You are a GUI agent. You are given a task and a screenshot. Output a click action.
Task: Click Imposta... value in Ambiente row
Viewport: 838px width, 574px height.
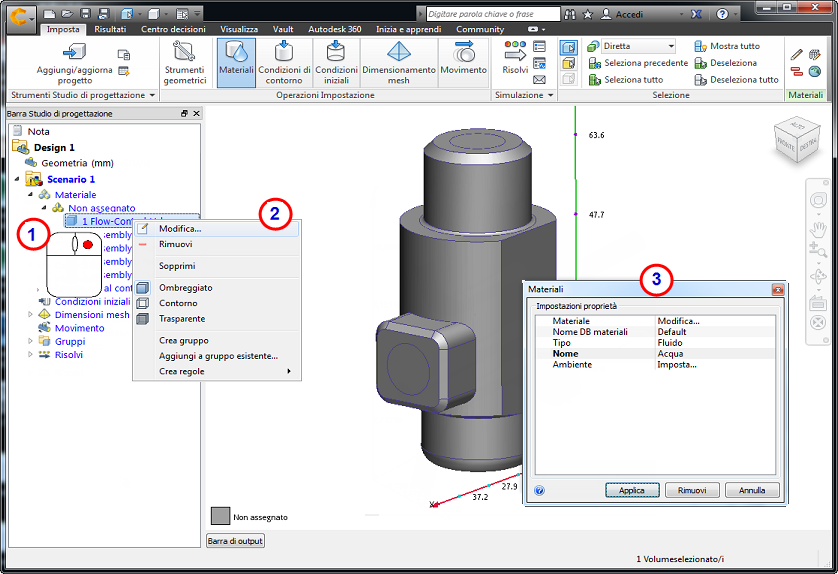[x=677, y=364]
